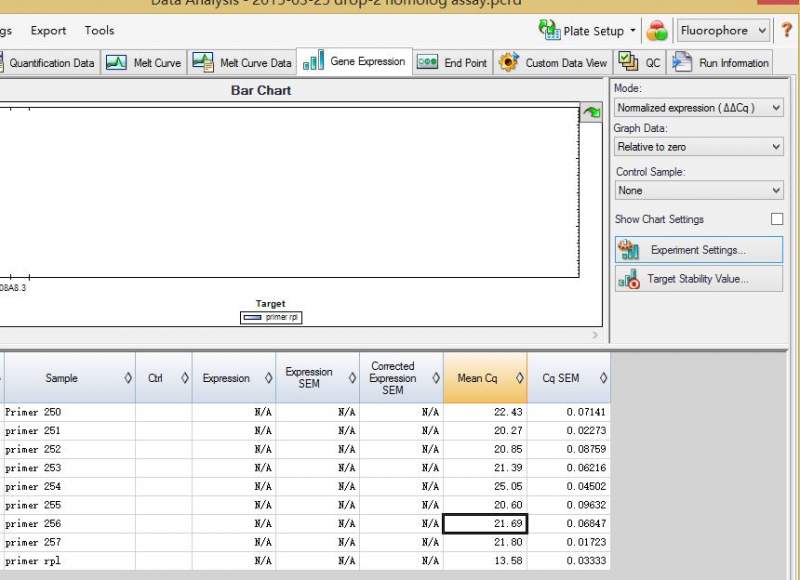
Task: Click the QC checkmark icon
Action: (628, 61)
